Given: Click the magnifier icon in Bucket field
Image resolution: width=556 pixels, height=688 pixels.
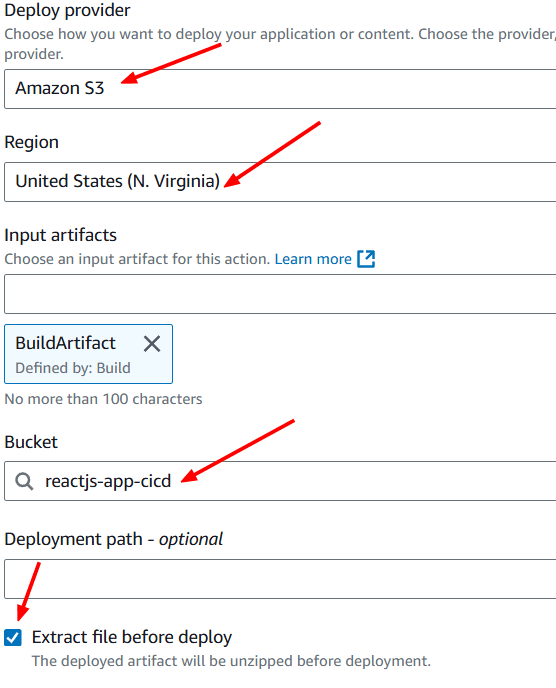Looking at the screenshot, I should click(24, 481).
